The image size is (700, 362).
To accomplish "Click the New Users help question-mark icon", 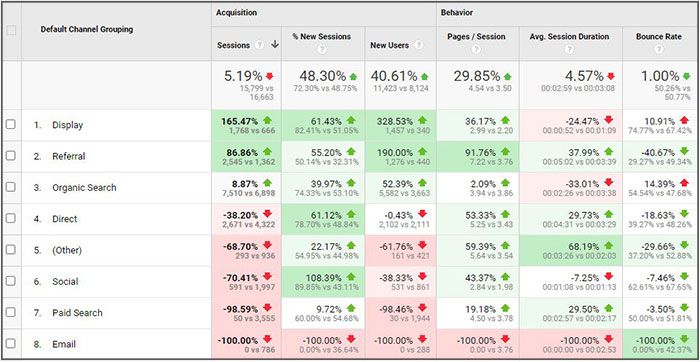I will click(418, 45).
